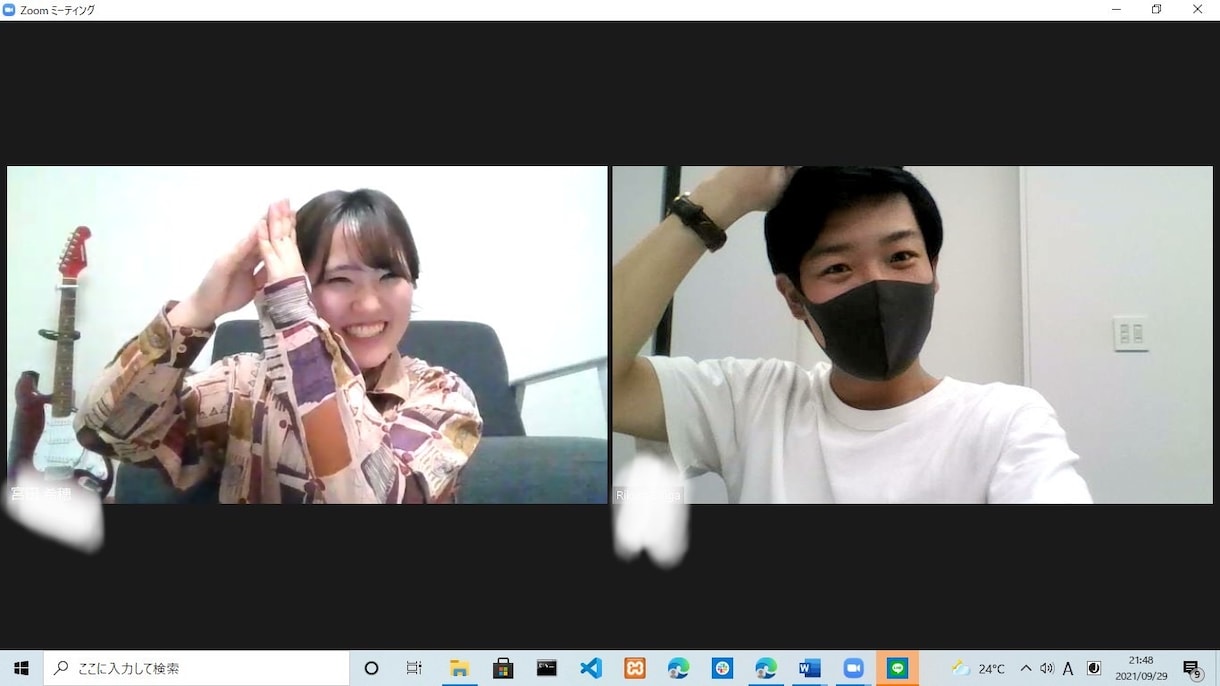
Task: Click the taskbar search box
Action: (x=196, y=668)
